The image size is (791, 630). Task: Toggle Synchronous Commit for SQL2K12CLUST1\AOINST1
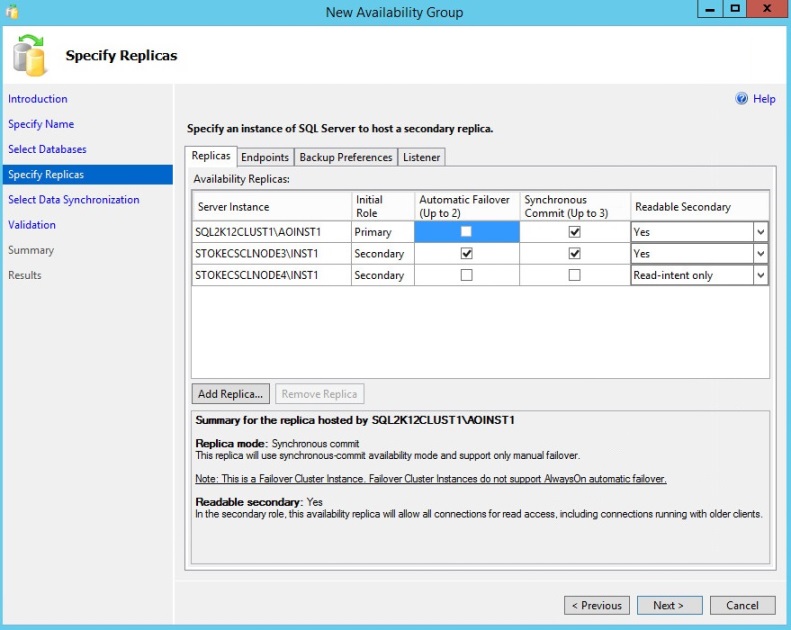[x=574, y=231]
